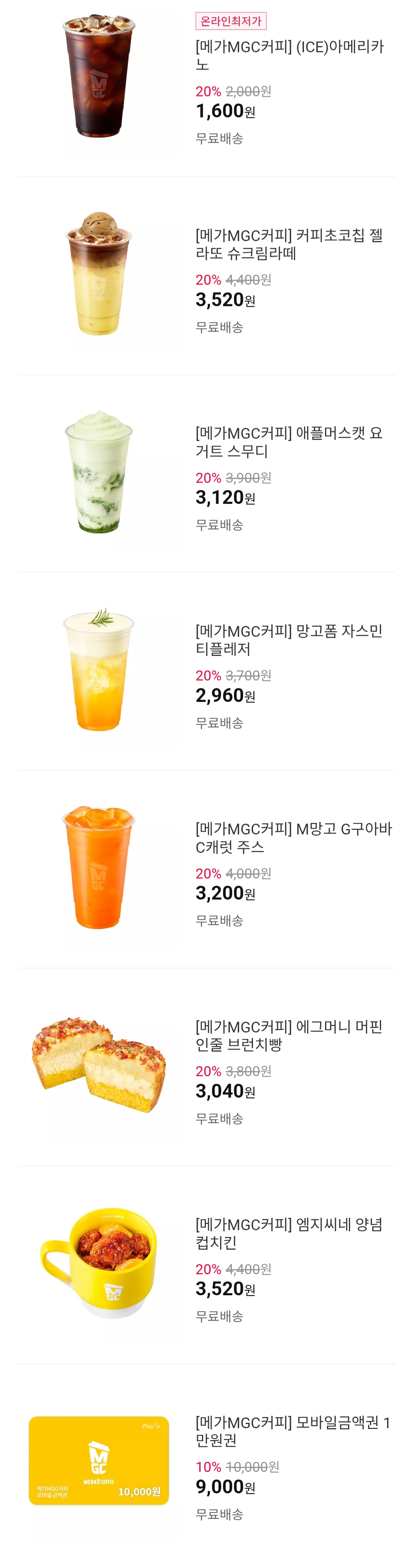Open 에그머니 머핀 인줄 브런치빵 title
Image resolution: width=414 pixels, height=1568 pixels.
point(289,1036)
